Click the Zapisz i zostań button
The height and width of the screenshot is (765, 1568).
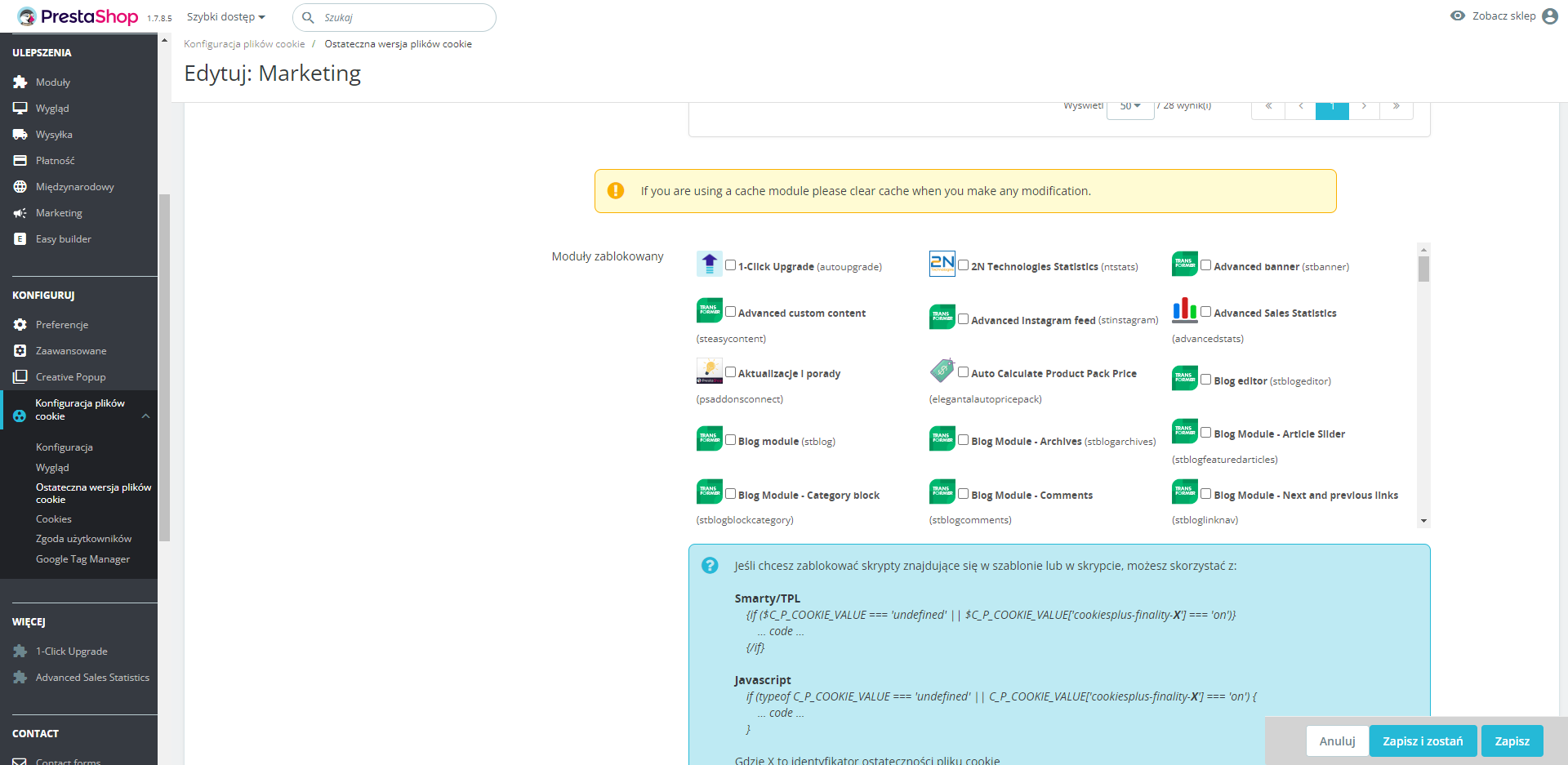click(1423, 741)
